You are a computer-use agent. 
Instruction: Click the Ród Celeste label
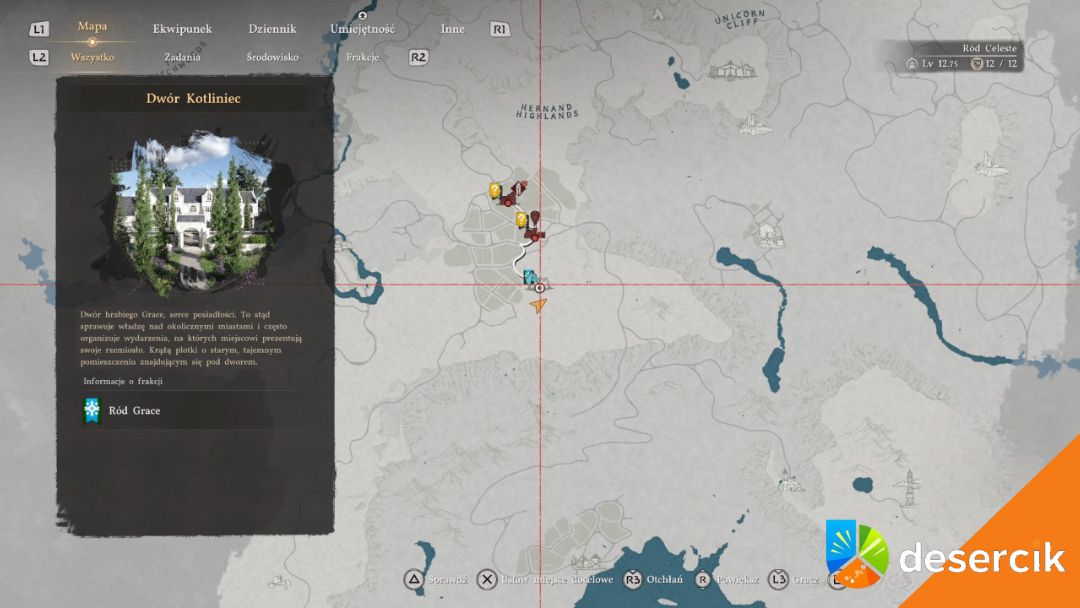pos(988,48)
